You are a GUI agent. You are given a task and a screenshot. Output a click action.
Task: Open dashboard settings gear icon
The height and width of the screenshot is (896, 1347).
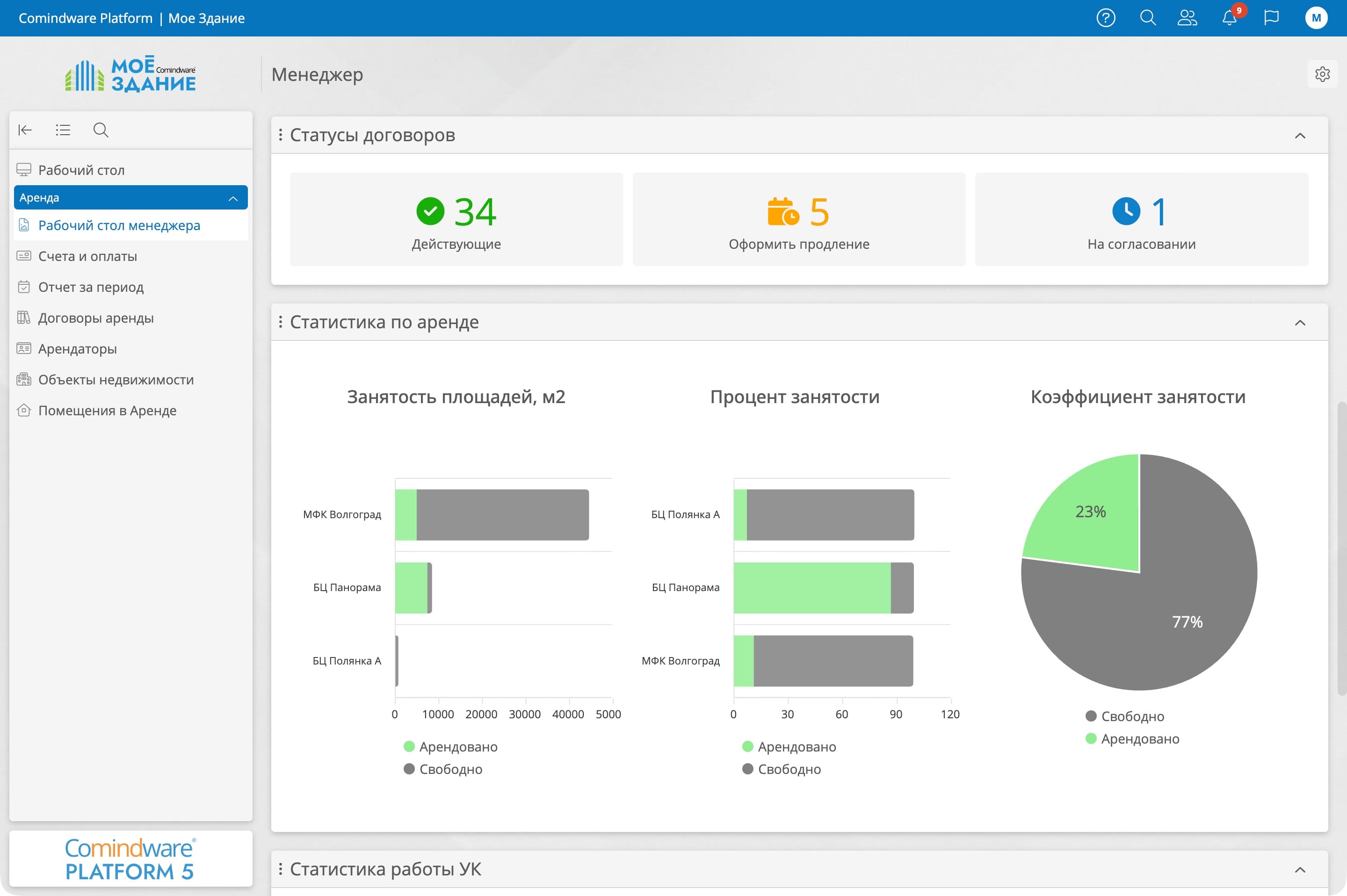(1322, 74)
